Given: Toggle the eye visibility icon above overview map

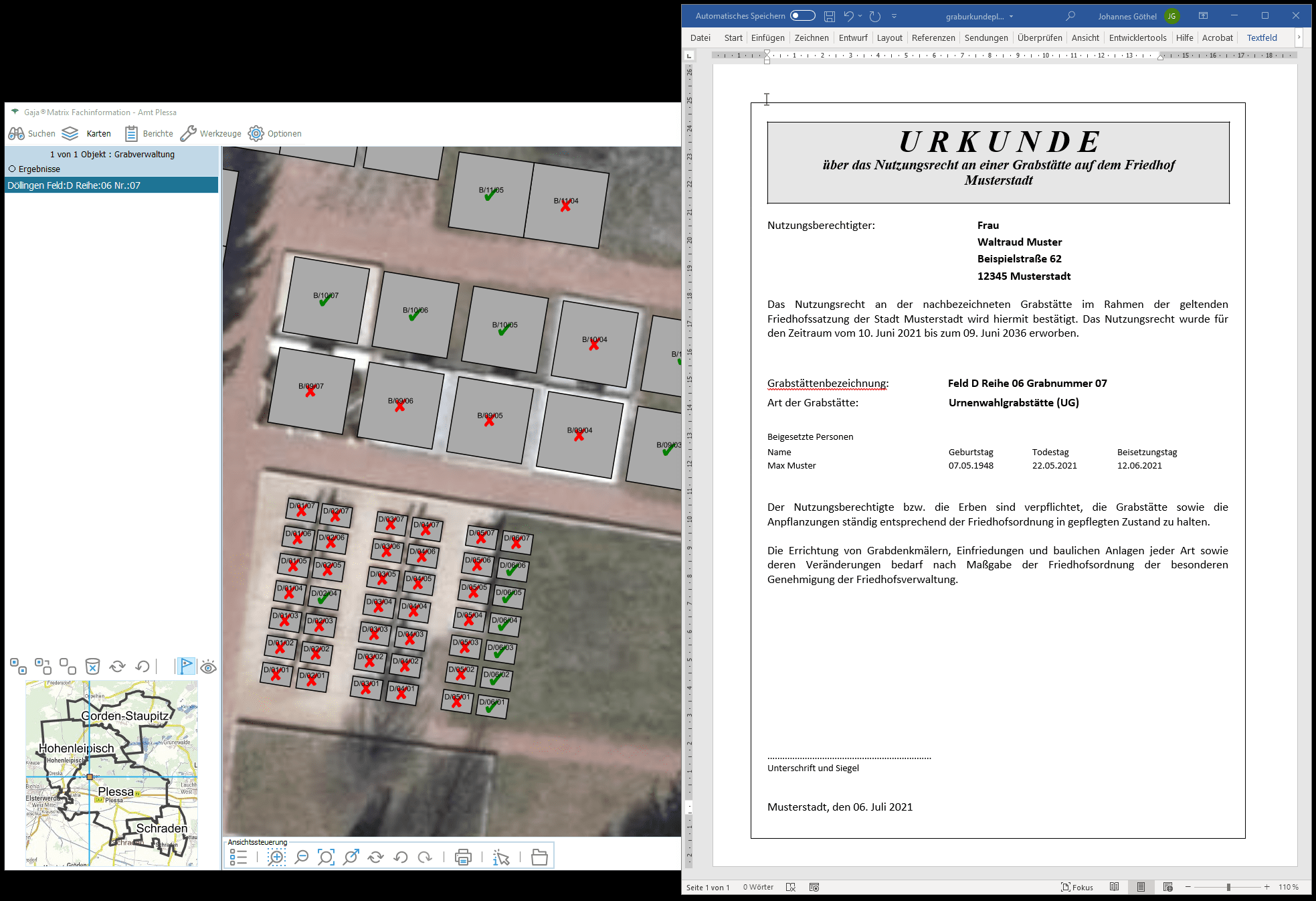Looking at the screenshot, I should 208,667.
